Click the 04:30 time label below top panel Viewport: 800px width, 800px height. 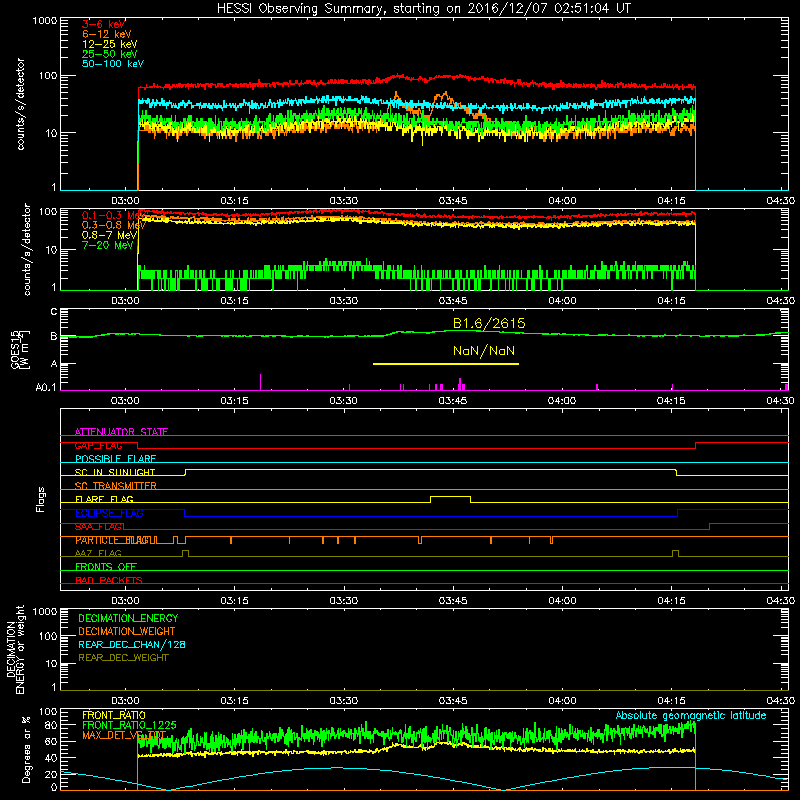tap(781, 201)
